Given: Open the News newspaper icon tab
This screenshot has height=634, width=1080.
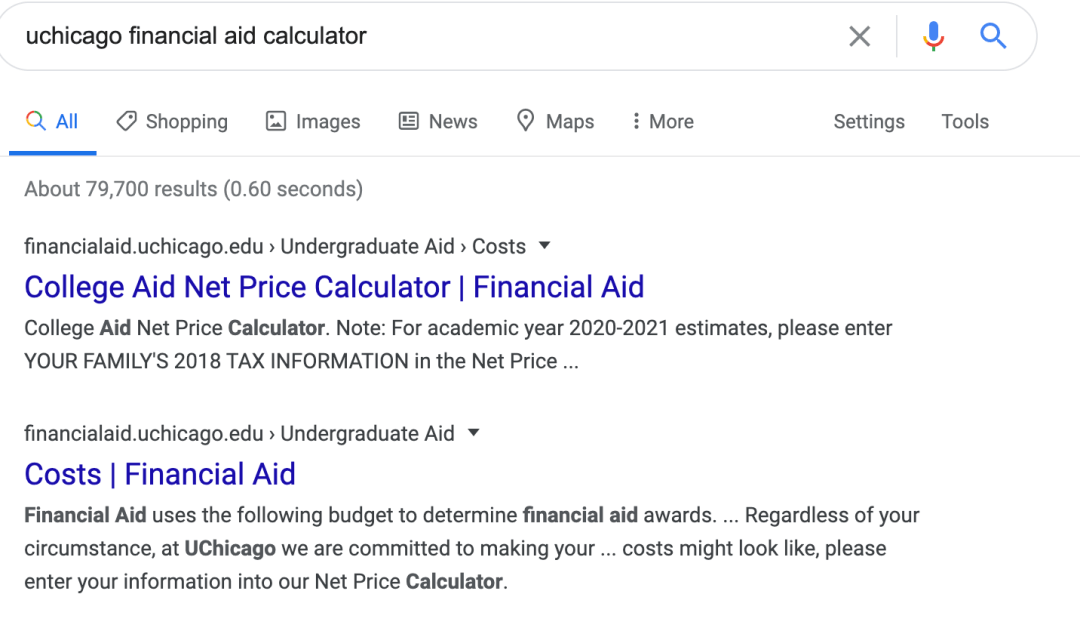Looking at the screenshot, I should pyautogui.click(x=408, y=121).
